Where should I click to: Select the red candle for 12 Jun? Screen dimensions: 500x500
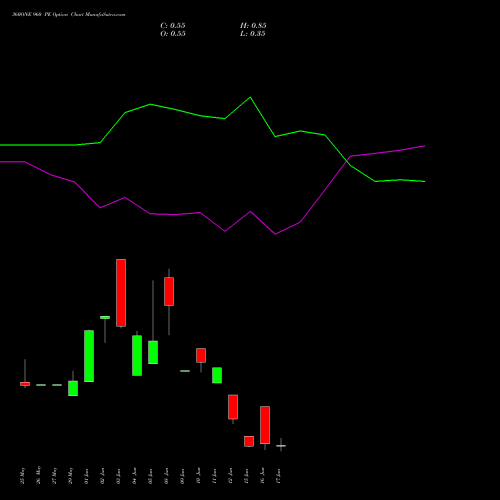pyautogui.click(x=233, y=407)
